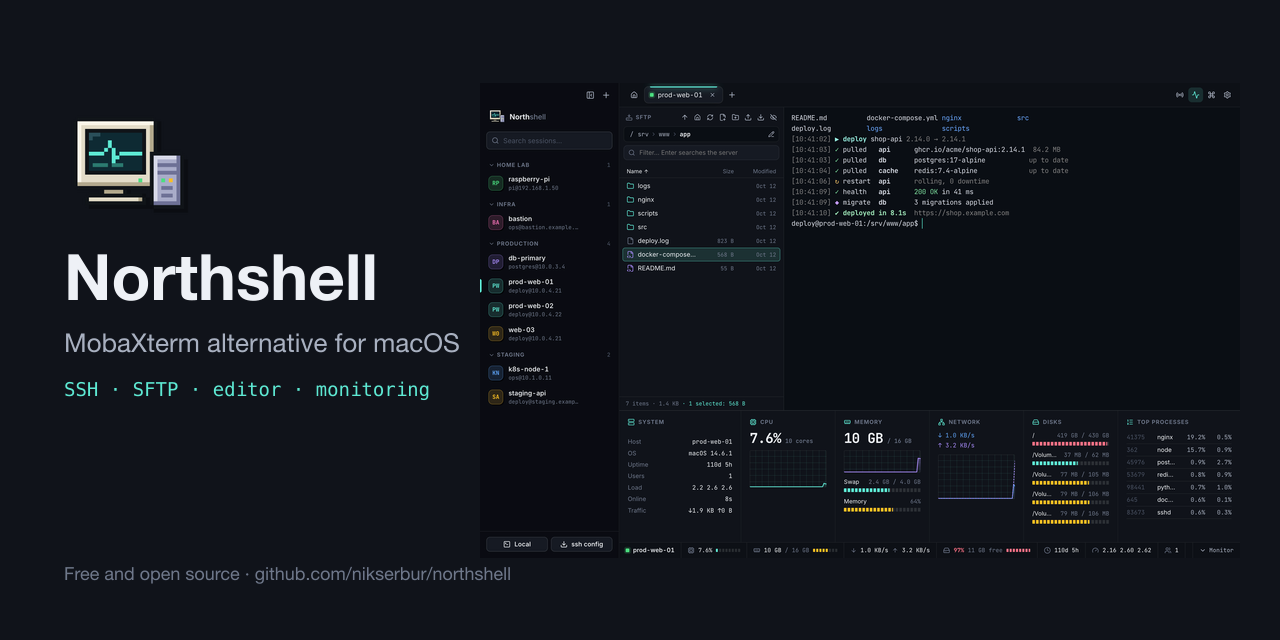Collapse the Monitor panel from status bar
Image resolution: width=1280 pixels, height=640 pixels.
(1217, 550)
